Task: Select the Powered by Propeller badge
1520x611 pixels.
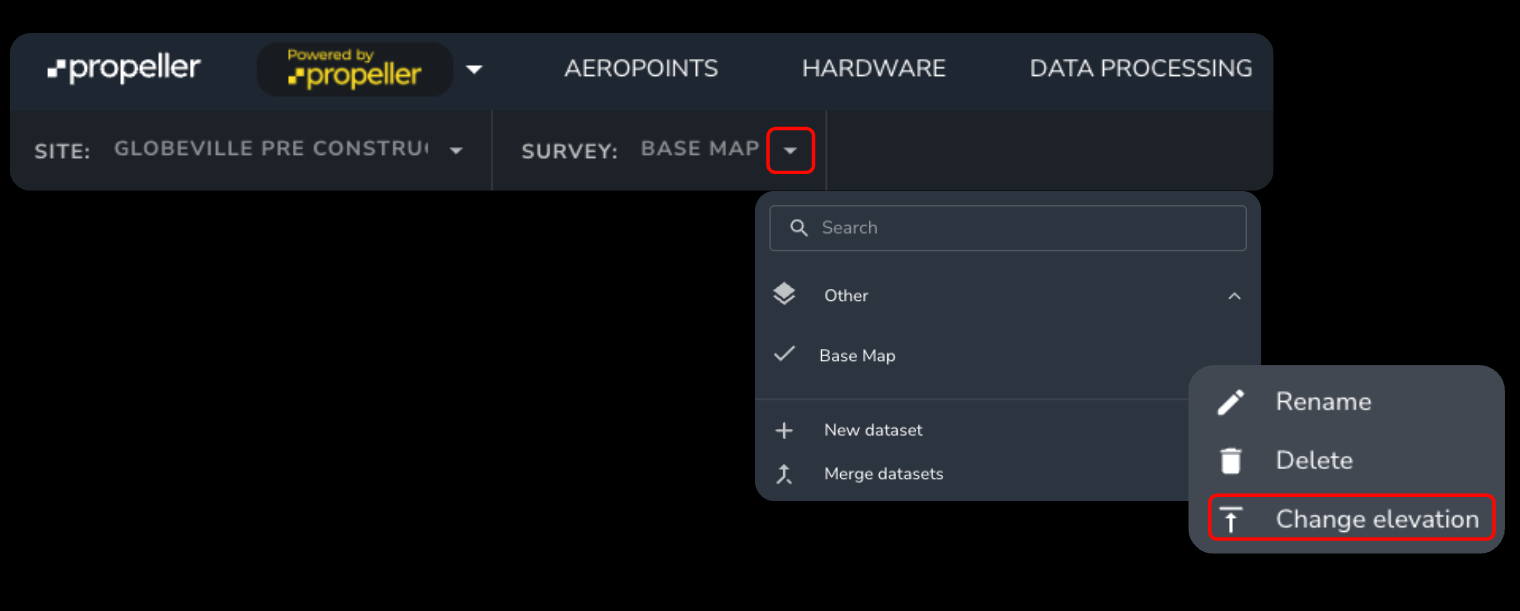Action: pos(355,69)
